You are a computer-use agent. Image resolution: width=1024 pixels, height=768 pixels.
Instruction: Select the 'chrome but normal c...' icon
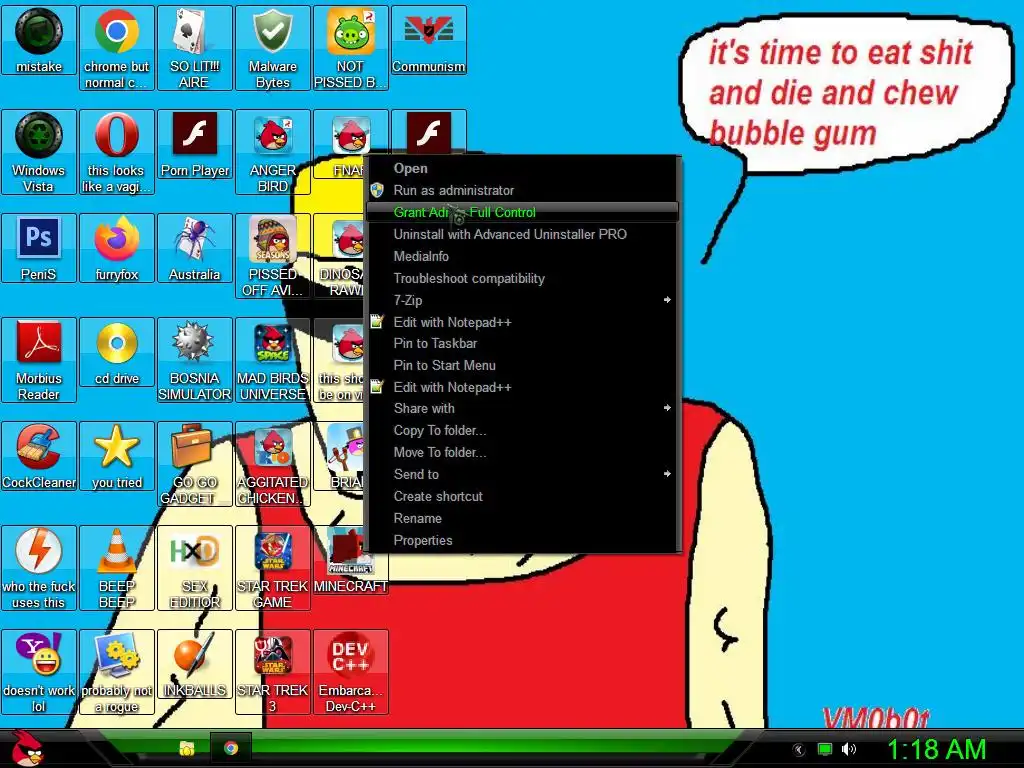coord(116,48)
